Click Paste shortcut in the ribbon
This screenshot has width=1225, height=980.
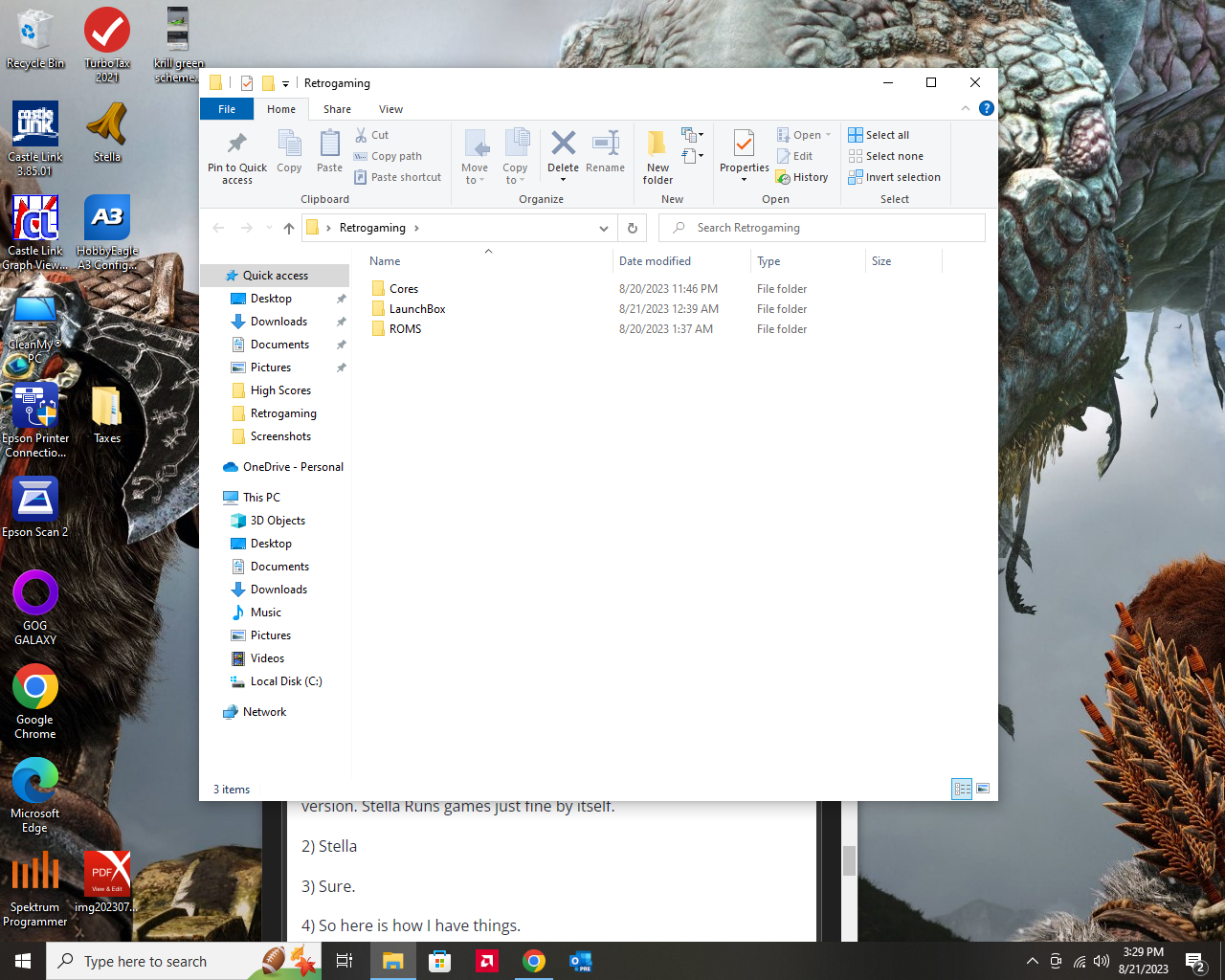397,177
